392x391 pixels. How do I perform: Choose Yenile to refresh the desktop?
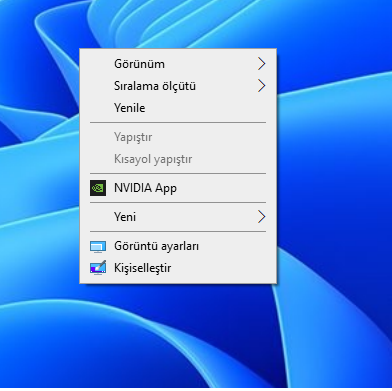coord(178,108)
